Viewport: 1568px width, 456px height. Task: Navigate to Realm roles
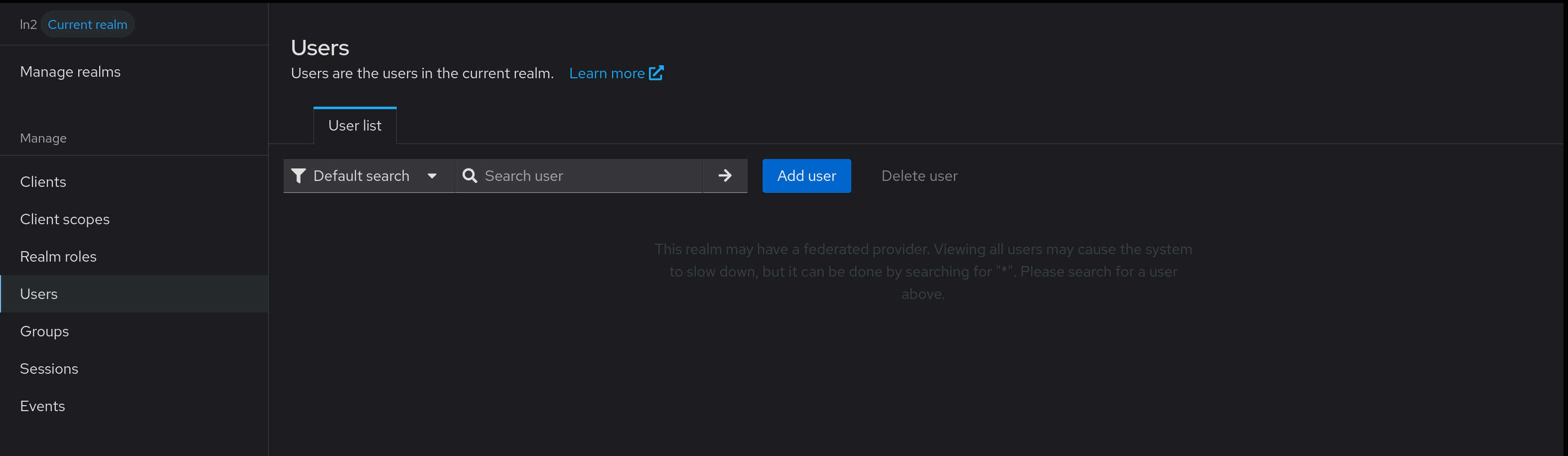pos(58,256)
